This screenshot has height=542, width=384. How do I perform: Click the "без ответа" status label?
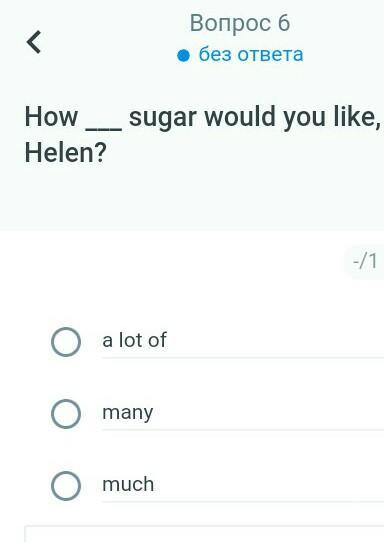(x=251, y=55)
